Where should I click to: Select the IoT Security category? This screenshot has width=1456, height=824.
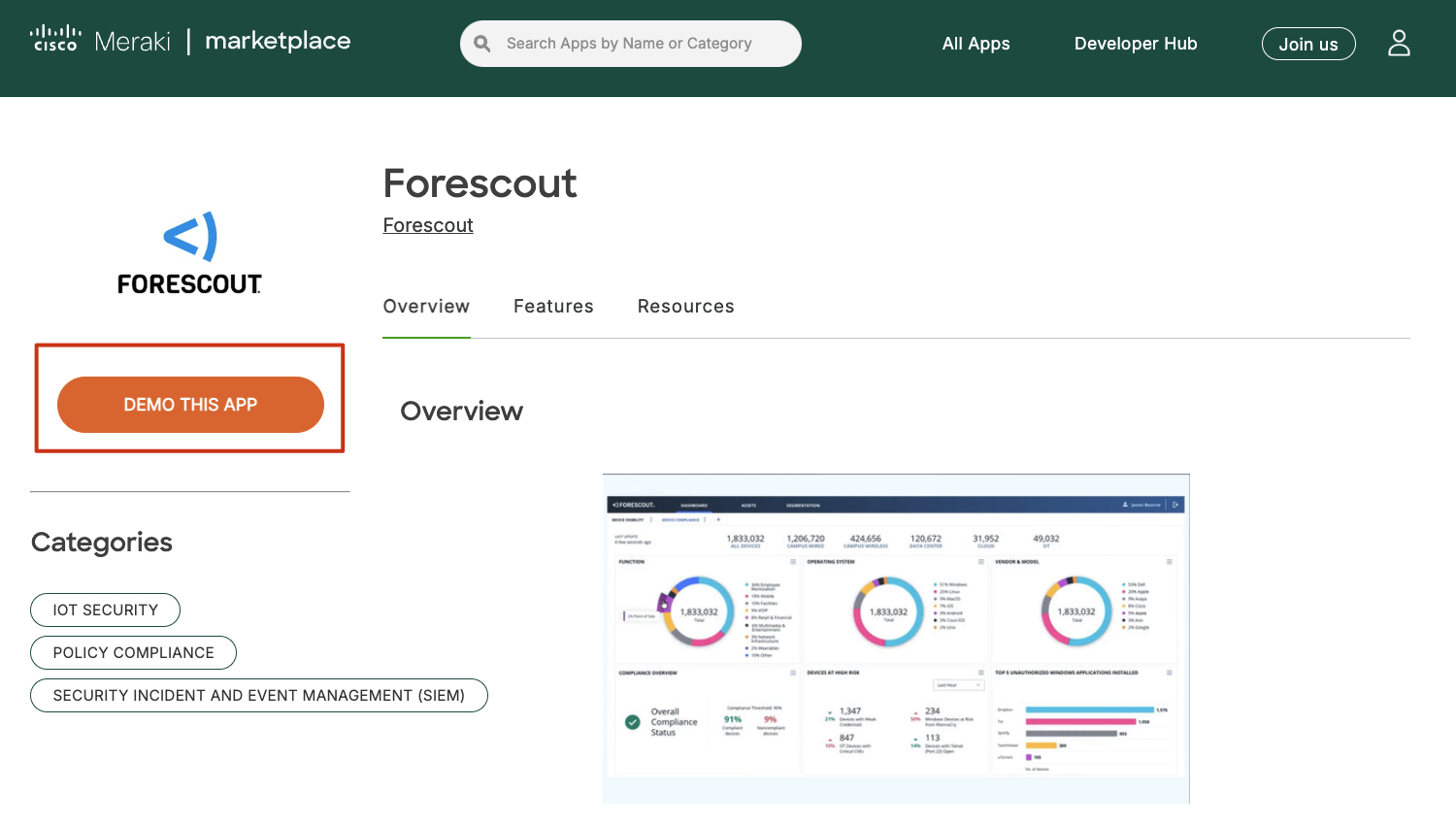click(105, 610)
